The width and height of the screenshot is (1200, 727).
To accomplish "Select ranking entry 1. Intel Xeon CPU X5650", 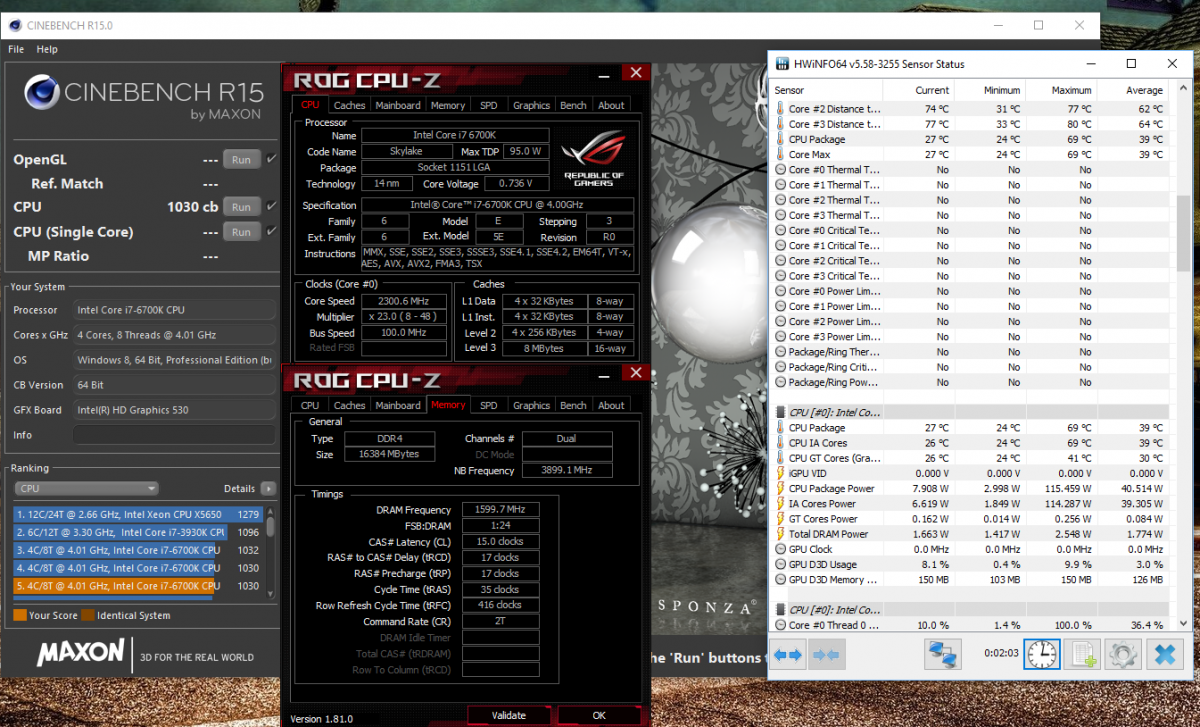I will pos(139,514).
